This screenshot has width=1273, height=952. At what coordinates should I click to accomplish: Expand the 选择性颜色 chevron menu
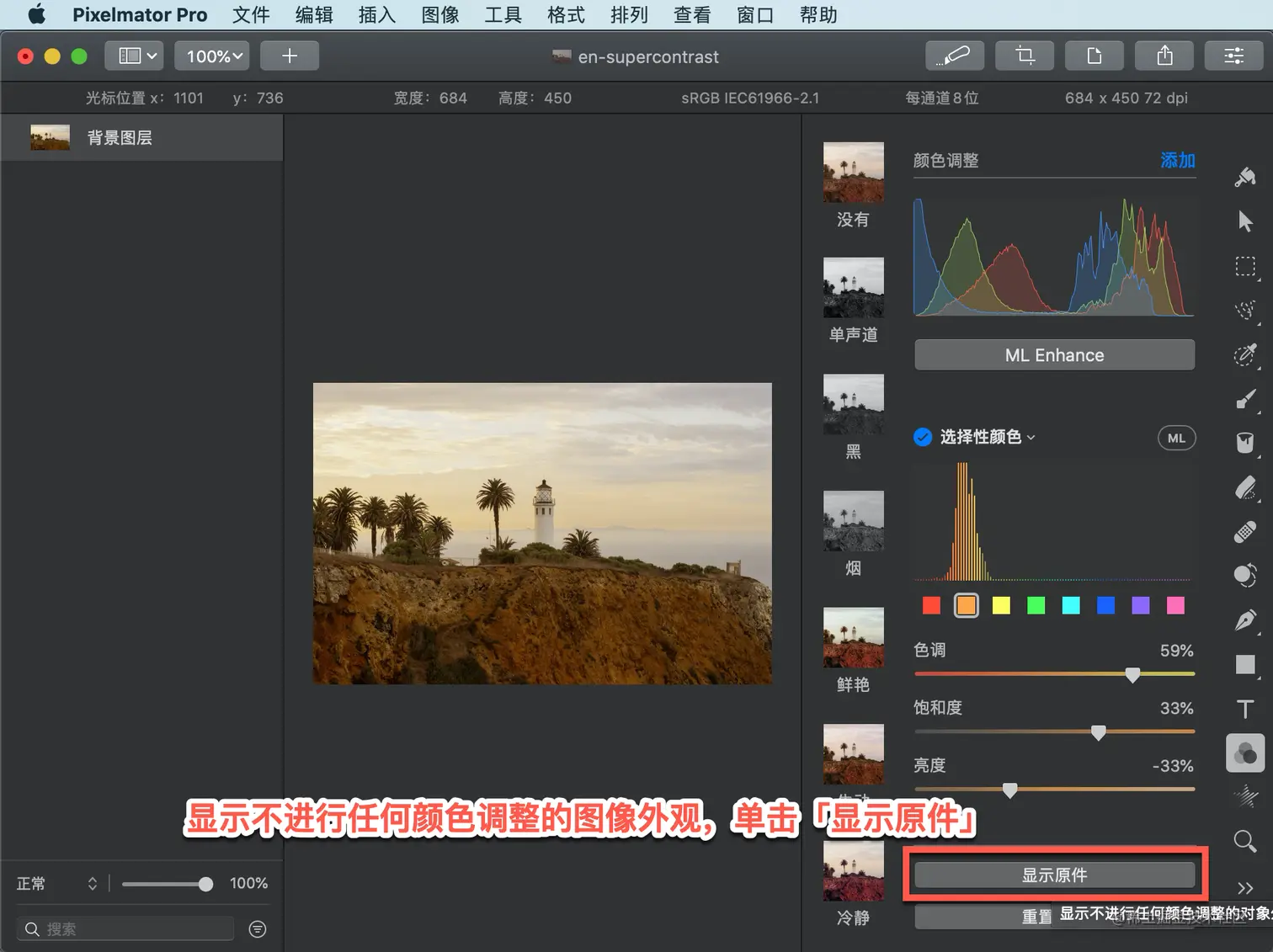click(1031, 438)
